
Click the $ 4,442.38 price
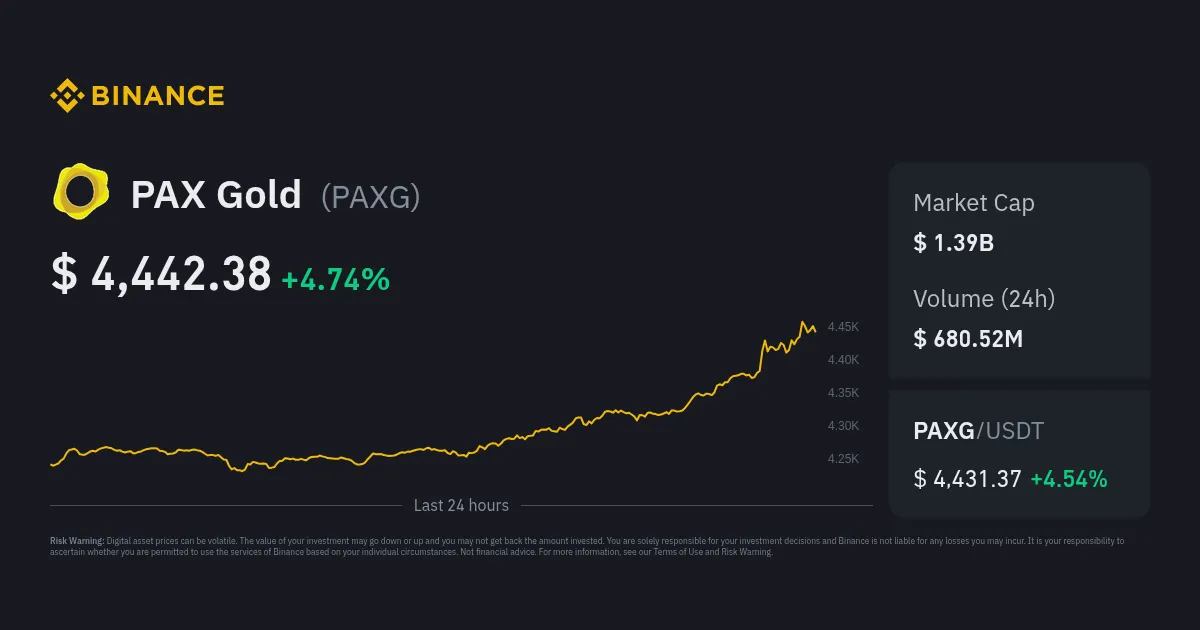pos(161,275)
